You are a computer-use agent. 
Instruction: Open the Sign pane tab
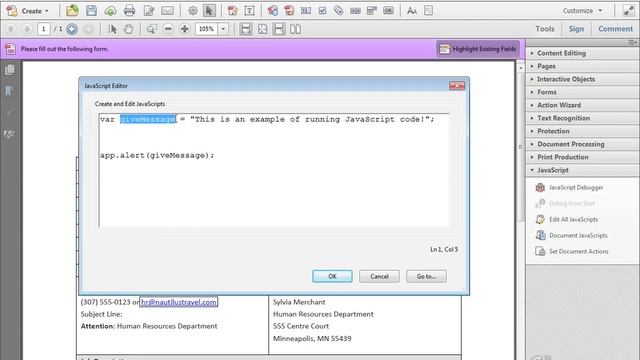click(x=576, y=29)
